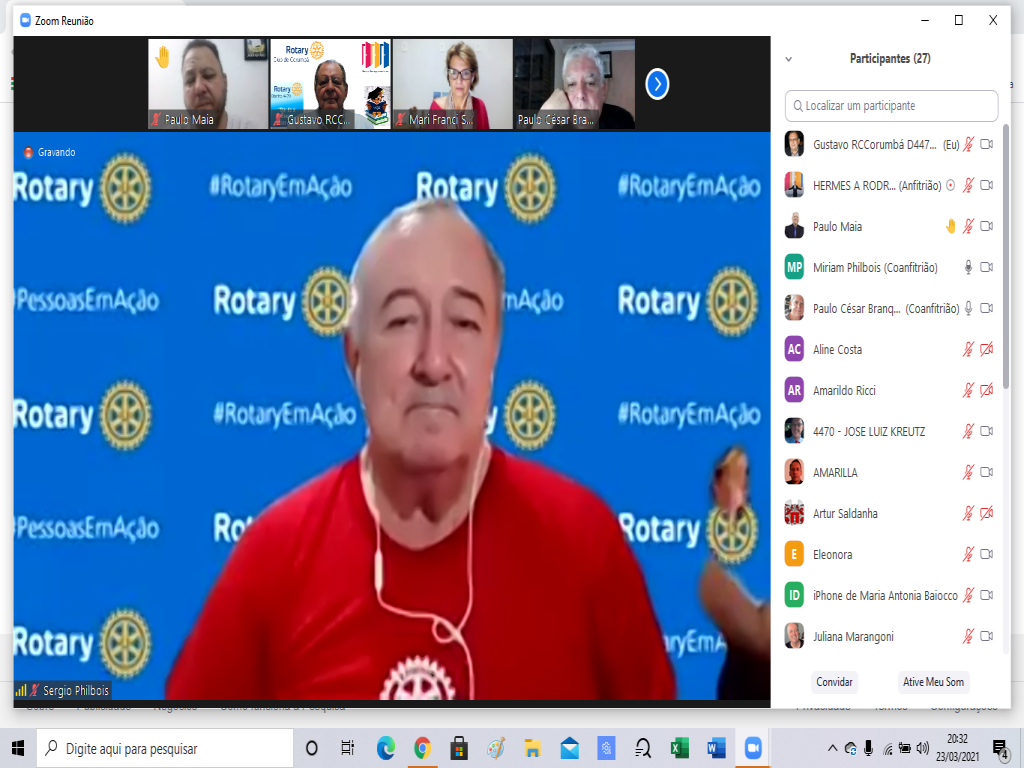The width and height of the screenshot is (1024, 768).
Task: Click Aline Costa's disabled camera icon
Action: (x=986, y=349)
